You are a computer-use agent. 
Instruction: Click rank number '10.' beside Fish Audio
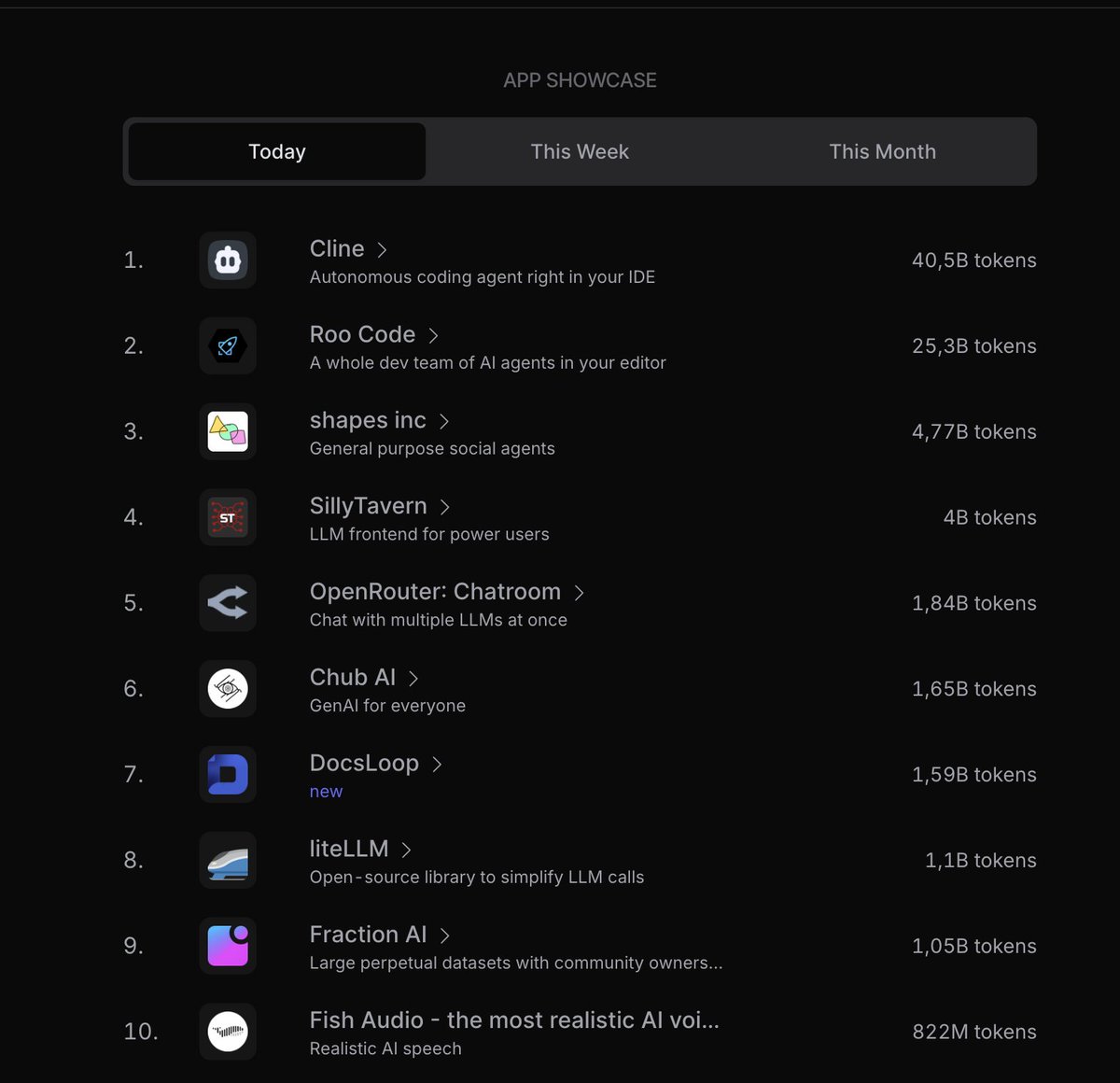[141, 1032]
